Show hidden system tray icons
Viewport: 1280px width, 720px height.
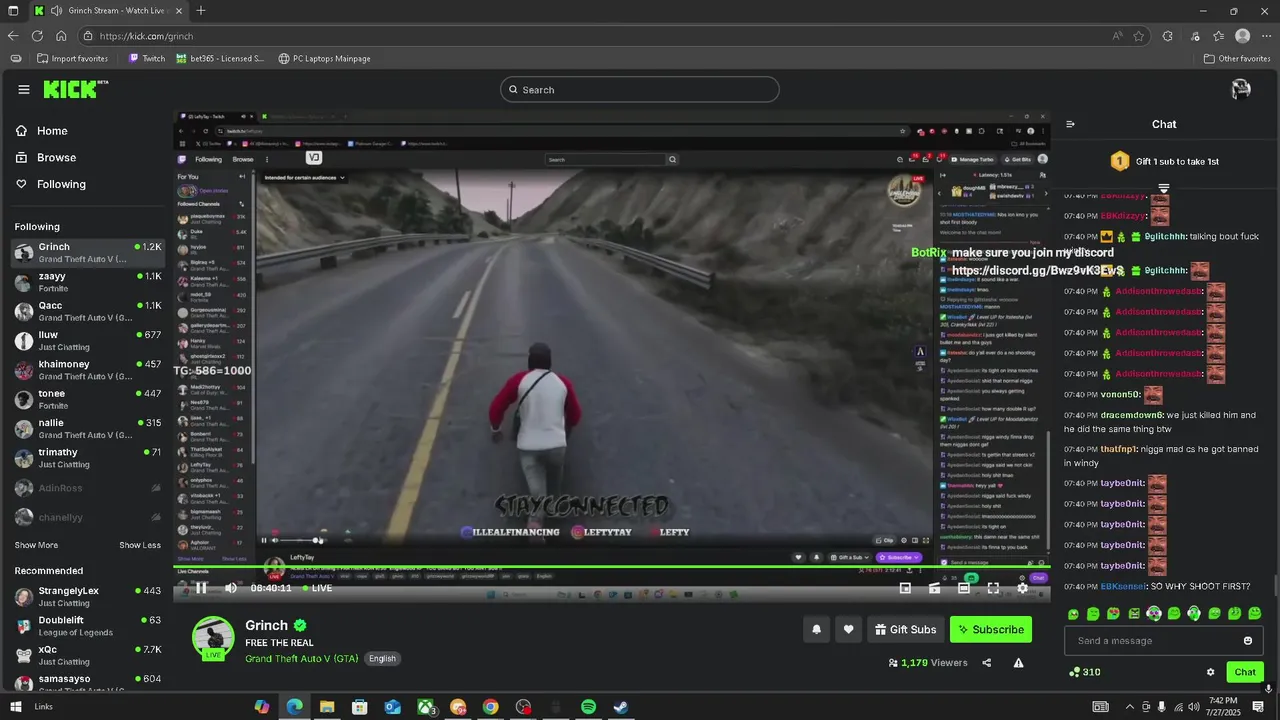[1130, 707]
